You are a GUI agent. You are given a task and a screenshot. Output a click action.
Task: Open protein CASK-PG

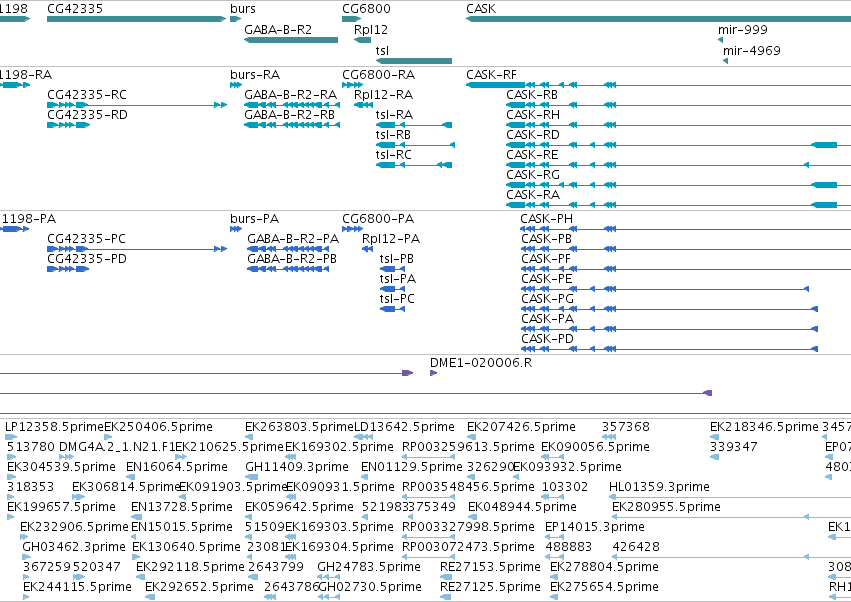(x=548, y=299)
